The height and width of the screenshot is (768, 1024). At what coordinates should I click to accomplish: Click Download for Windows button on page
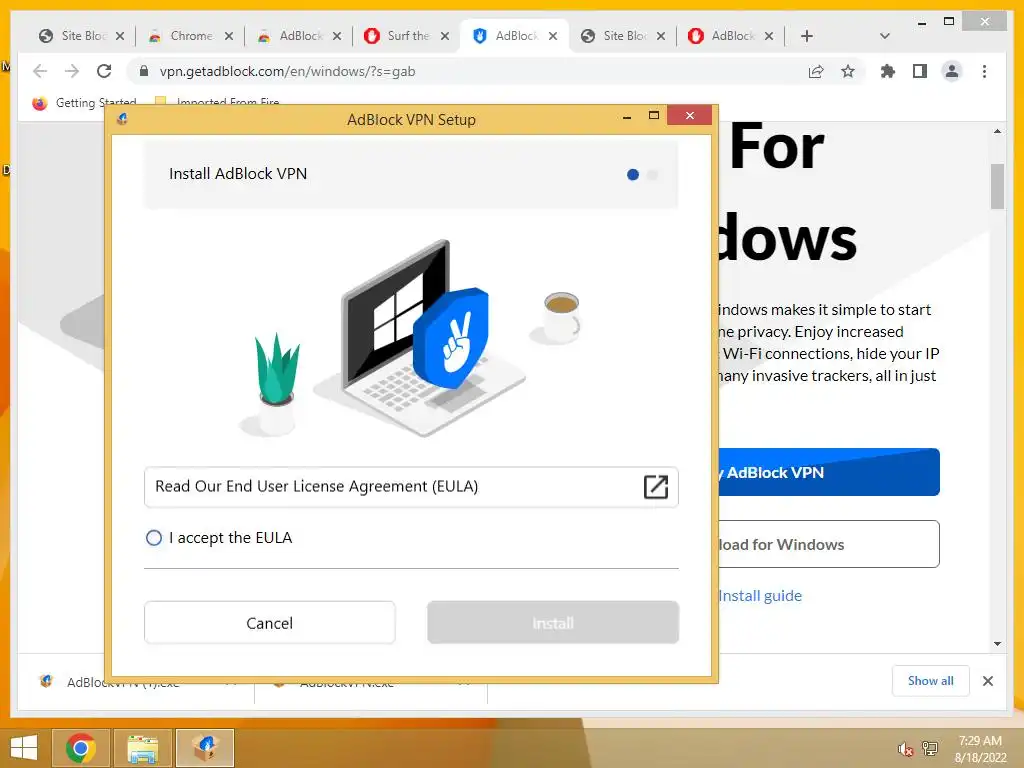click(x=828, y=544)
